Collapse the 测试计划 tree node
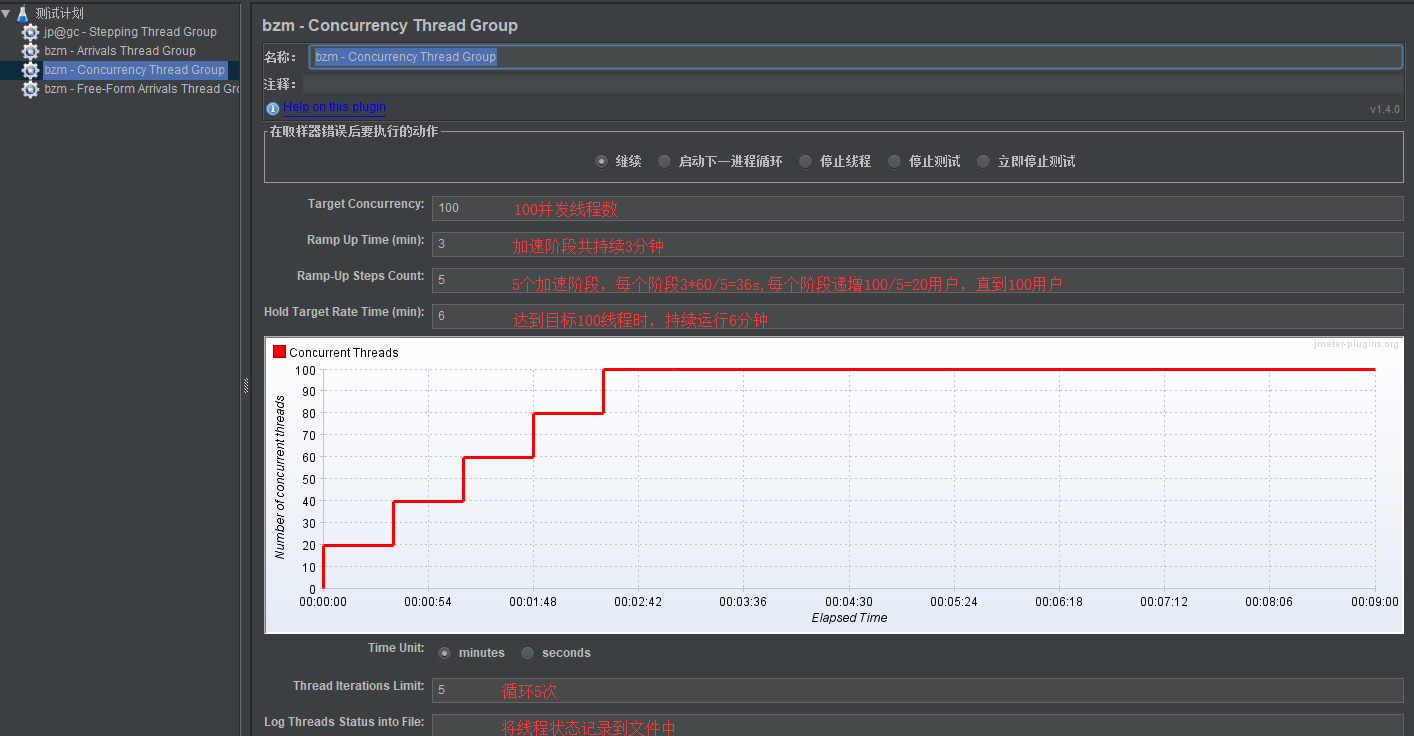Image resolution: width=1414 pixels, height=736 pixels. [6, 13]
